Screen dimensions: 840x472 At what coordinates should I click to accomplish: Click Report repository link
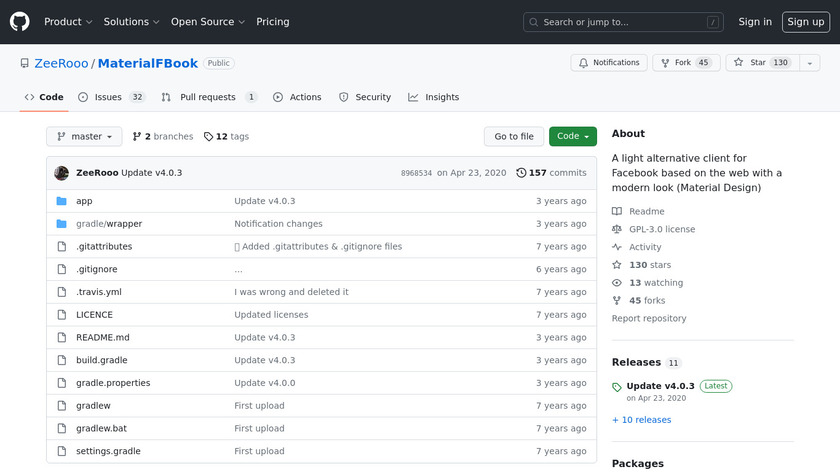(x=649, y=318)
